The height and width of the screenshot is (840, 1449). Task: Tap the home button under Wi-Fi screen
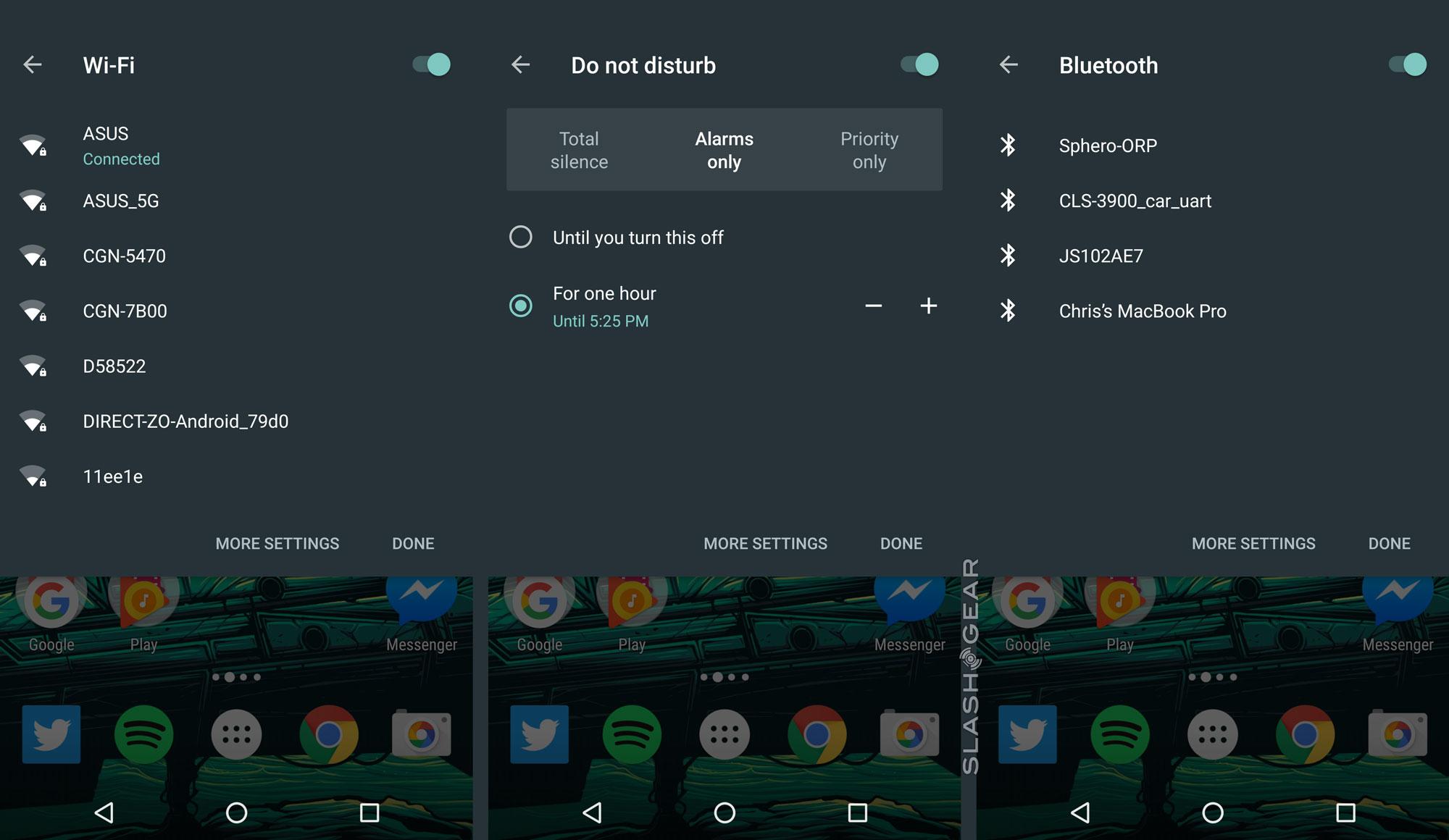(236, 812)
